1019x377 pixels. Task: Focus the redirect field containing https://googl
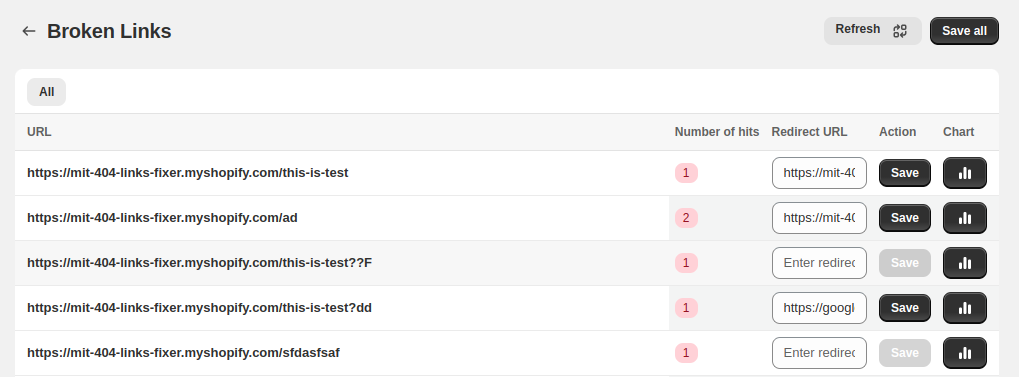click(819, 307)
